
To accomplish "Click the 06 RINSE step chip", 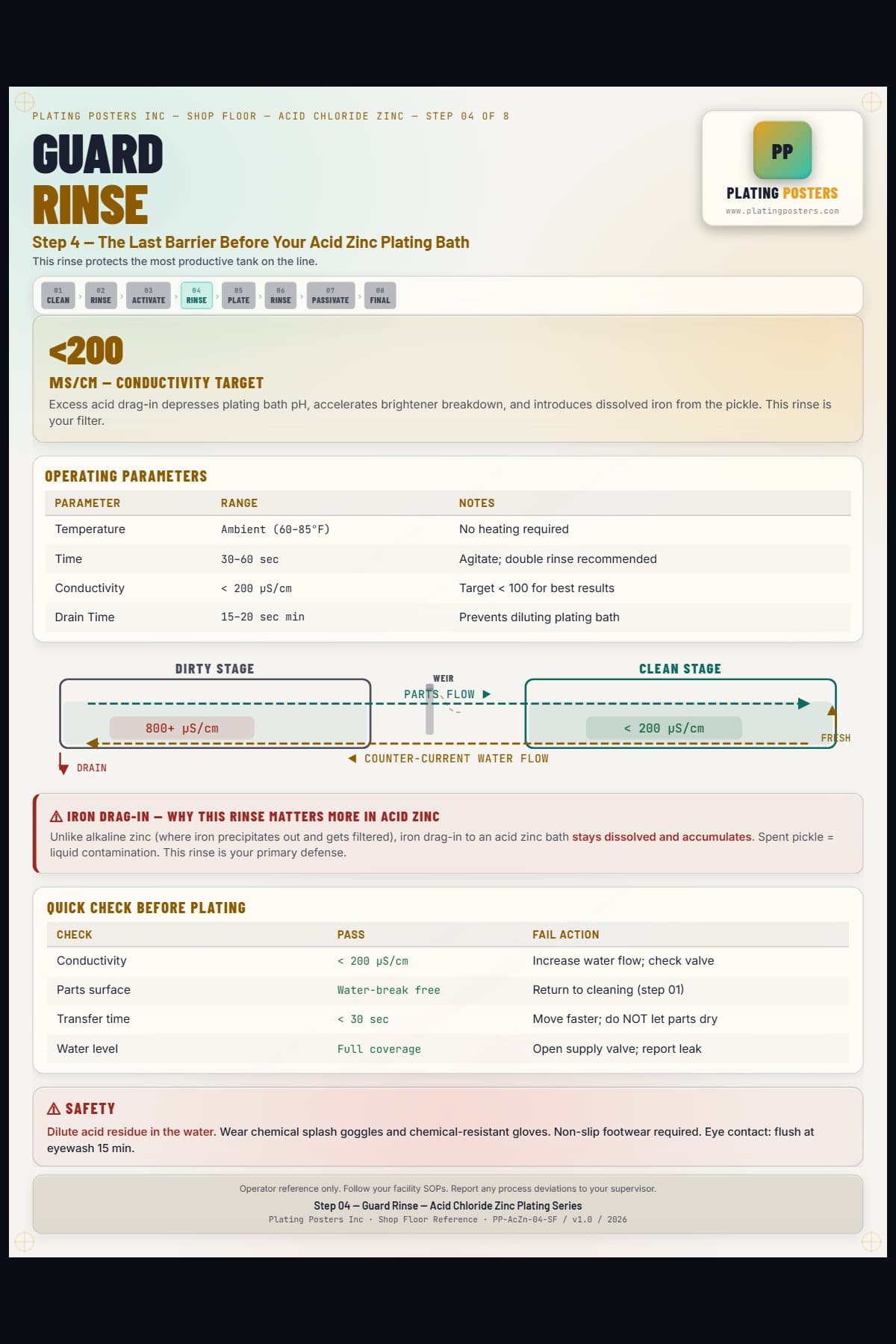I will tap(281, 295).
